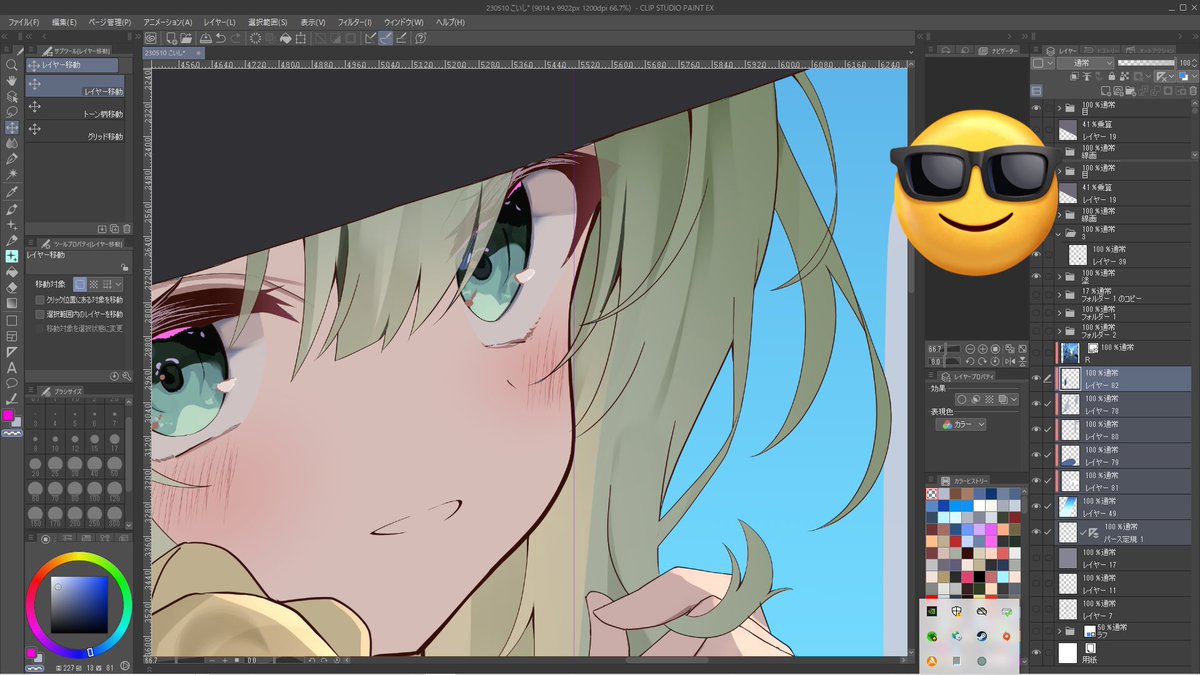The image size is (1200, 675).
Task: Enable クリック位置にある対象を移動 checkbox
Action: [39, 300]
